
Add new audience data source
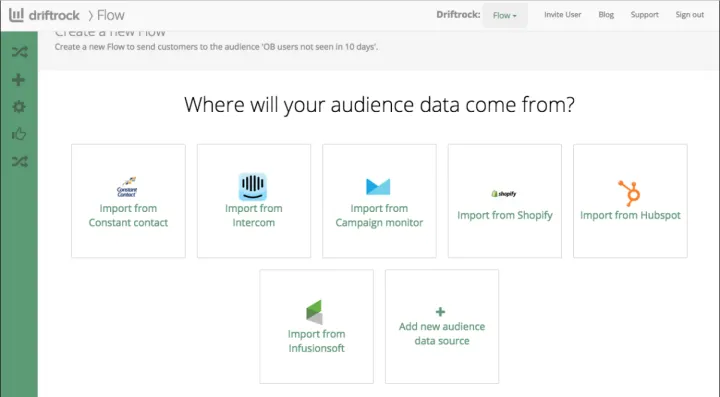click(x=442, y=326)
